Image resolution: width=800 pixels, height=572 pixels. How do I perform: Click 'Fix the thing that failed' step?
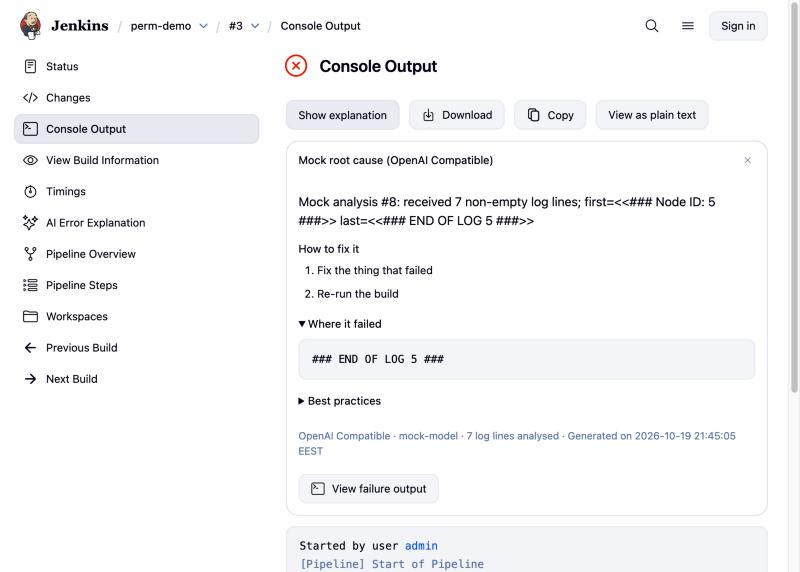click(x=374, y=270)
